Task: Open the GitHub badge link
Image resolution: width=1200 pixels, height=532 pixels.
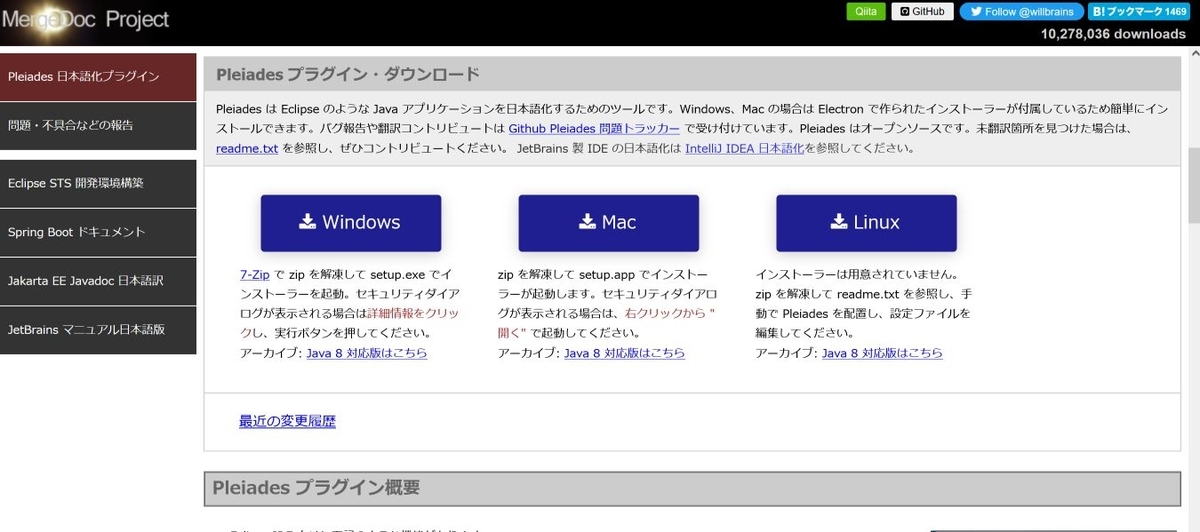Action: tap(922, 11)
